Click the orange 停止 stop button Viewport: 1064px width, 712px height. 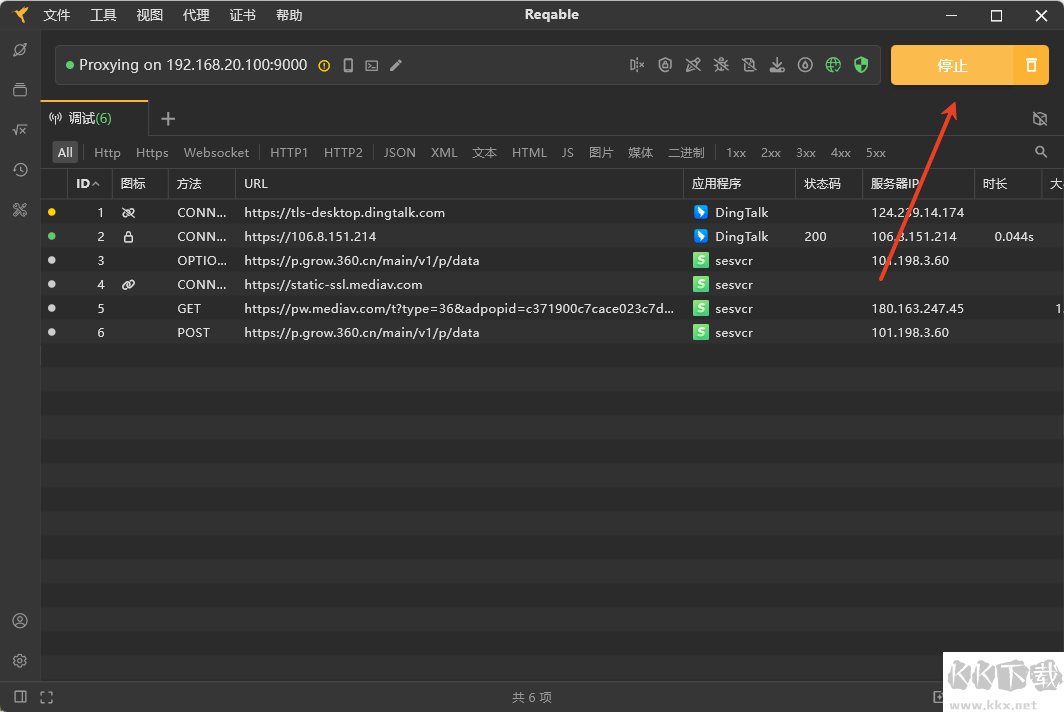pyautogui.click(x=951, y=65)
